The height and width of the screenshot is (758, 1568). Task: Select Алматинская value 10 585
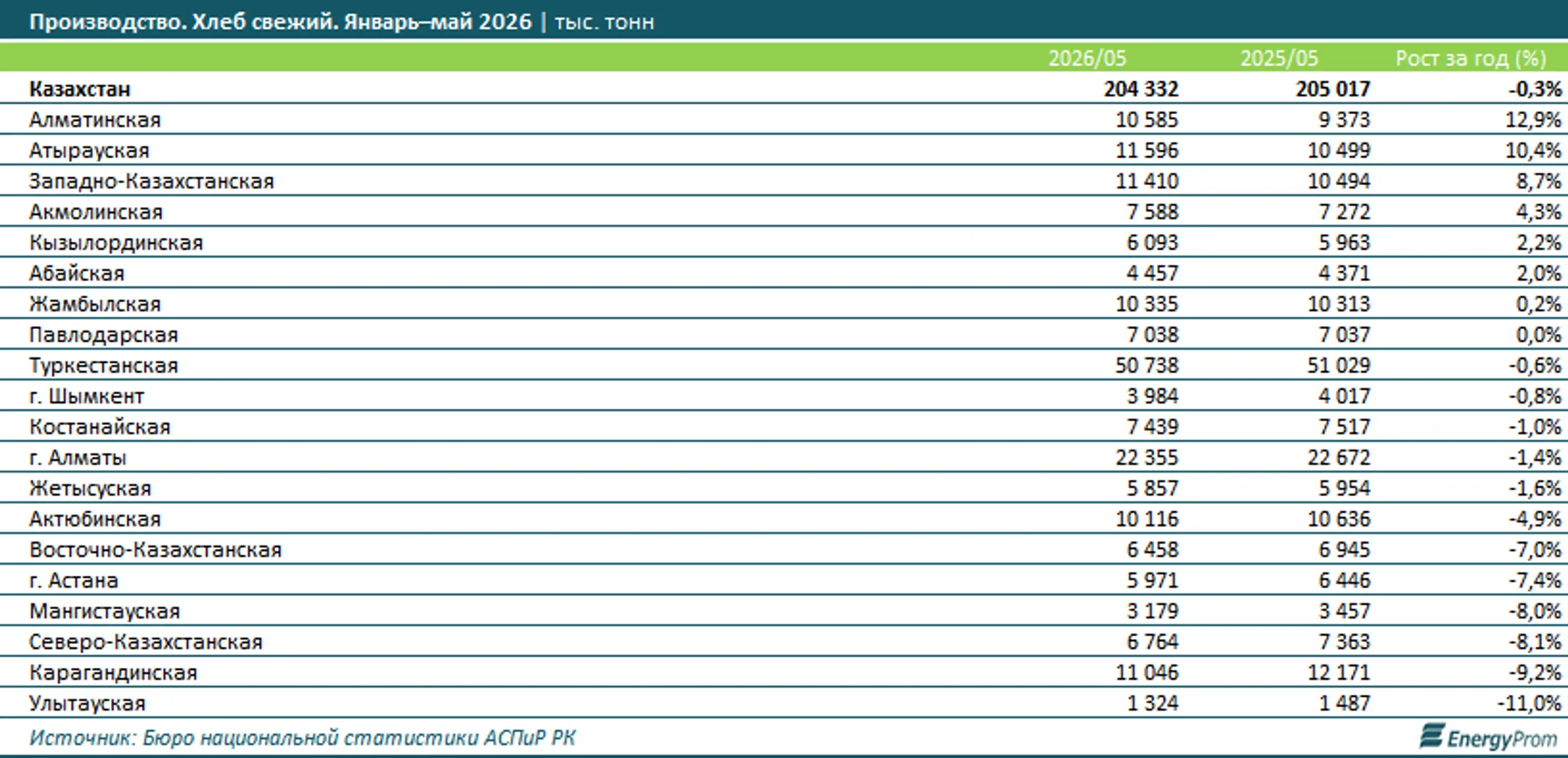1147,120
